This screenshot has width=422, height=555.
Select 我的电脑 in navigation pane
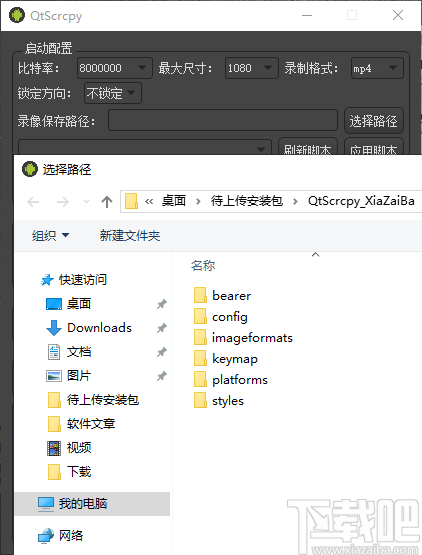pos(92,503)
